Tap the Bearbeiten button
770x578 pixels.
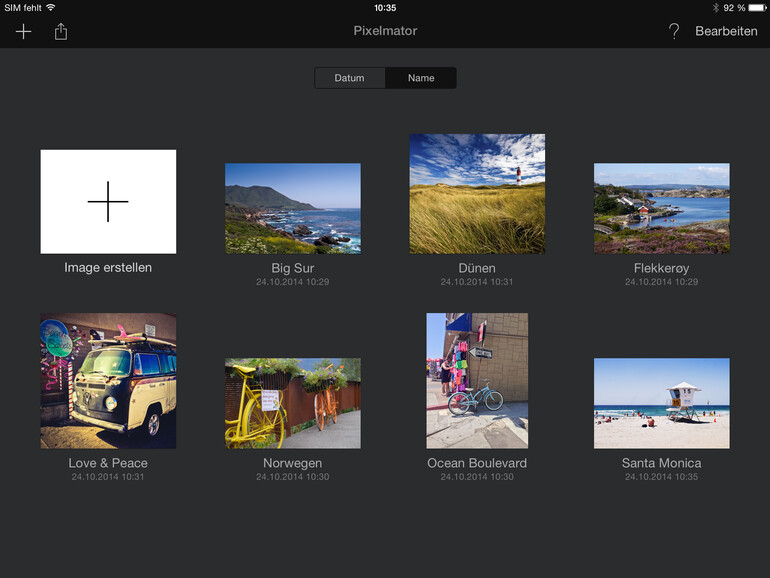tap(726, 31)
